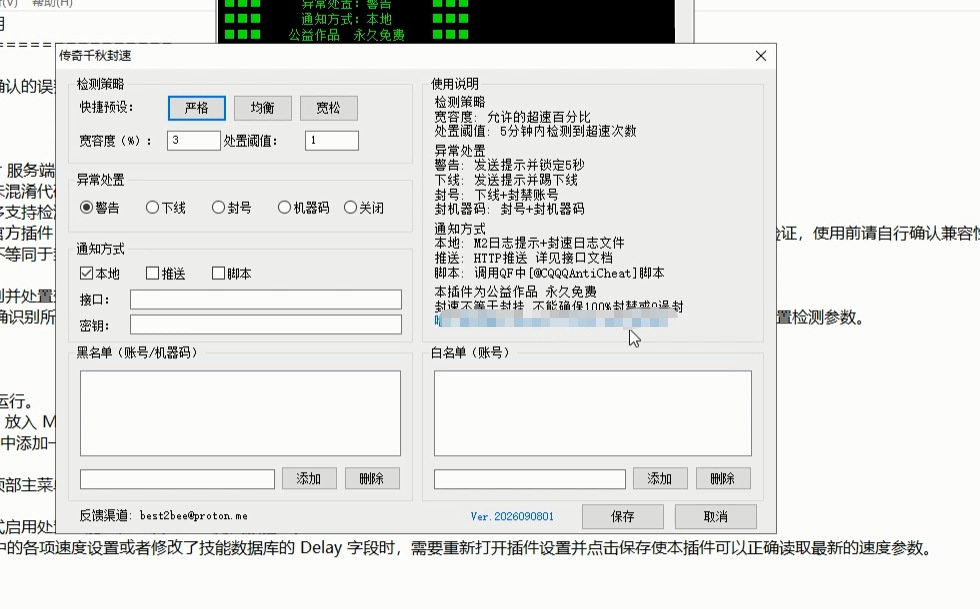This screenshot has width=980, height=609.
Task: Click the text '警告: 发送提示并锁定5秒'
Action: coord(509,165)
